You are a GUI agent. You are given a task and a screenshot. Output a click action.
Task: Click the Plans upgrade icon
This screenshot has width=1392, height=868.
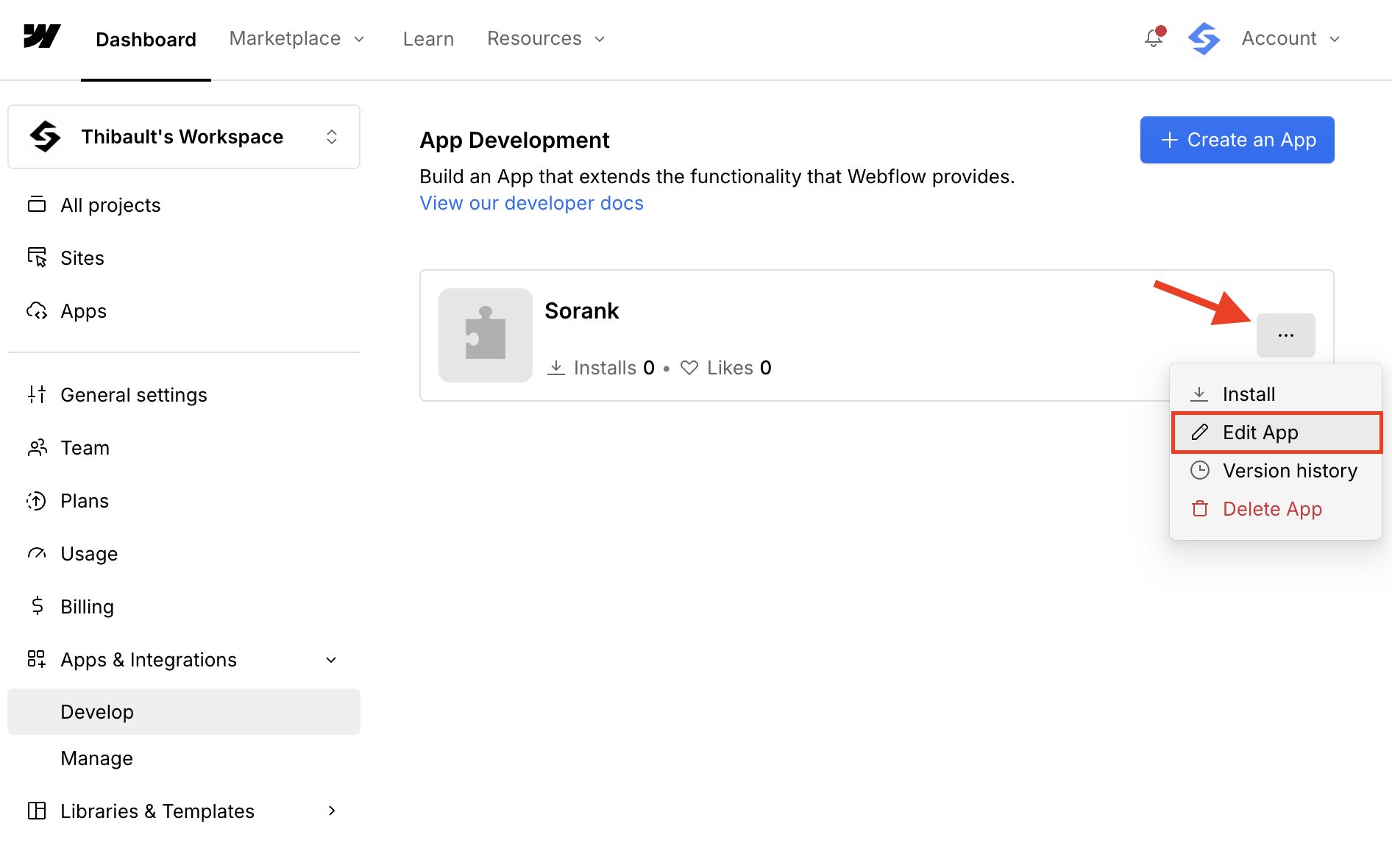(37, 500)
